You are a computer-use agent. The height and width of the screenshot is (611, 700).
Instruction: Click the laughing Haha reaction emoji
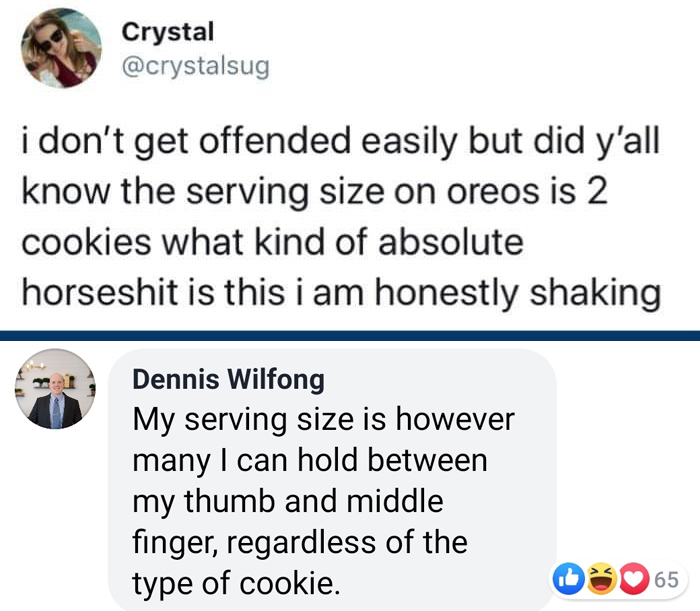[603, 577]
